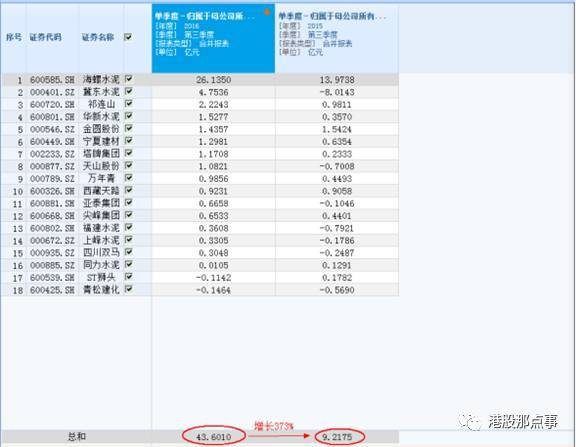Click the 青松建化 security name
The height and width of the screenshot is (447, 576).
pos(101,290)
